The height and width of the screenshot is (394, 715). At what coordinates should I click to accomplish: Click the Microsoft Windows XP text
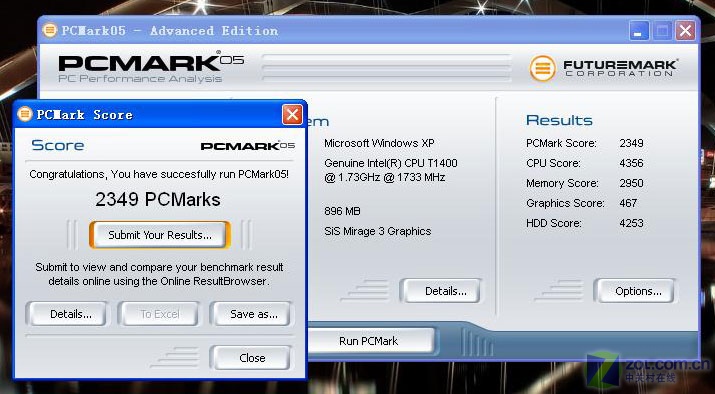(x=379, y=143)
